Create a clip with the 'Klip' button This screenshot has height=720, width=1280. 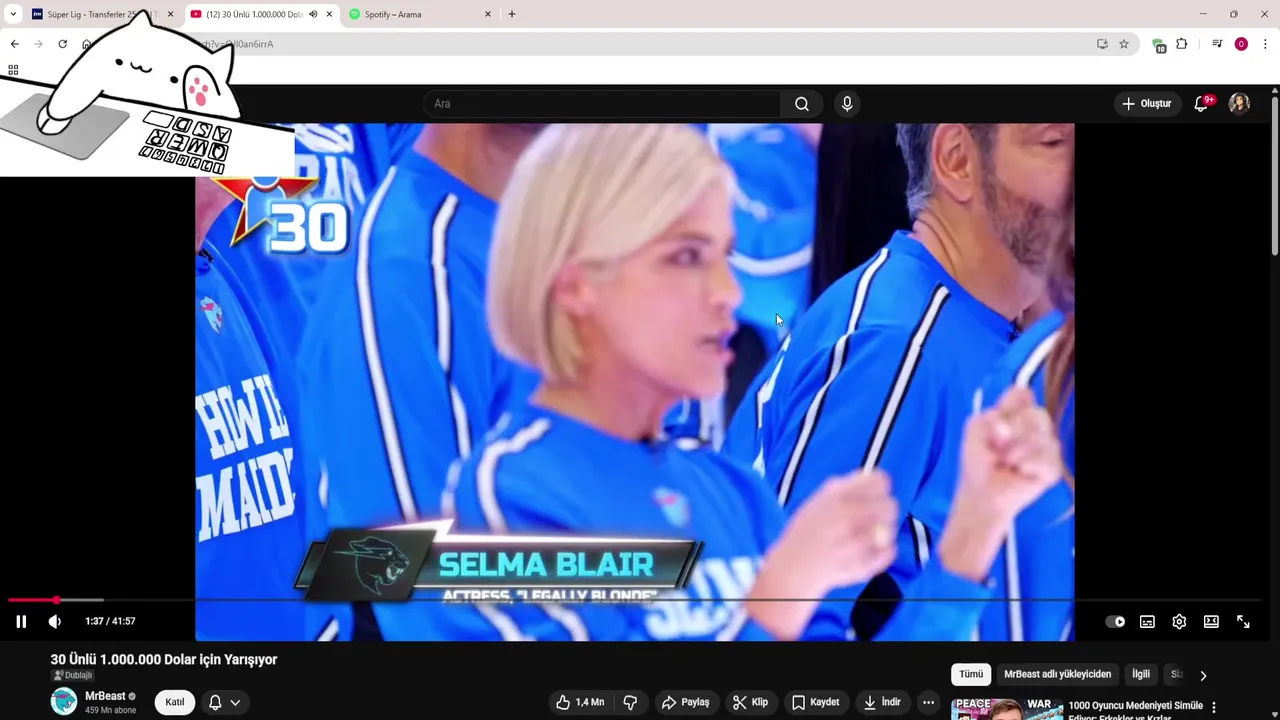[x=750, y=702]
